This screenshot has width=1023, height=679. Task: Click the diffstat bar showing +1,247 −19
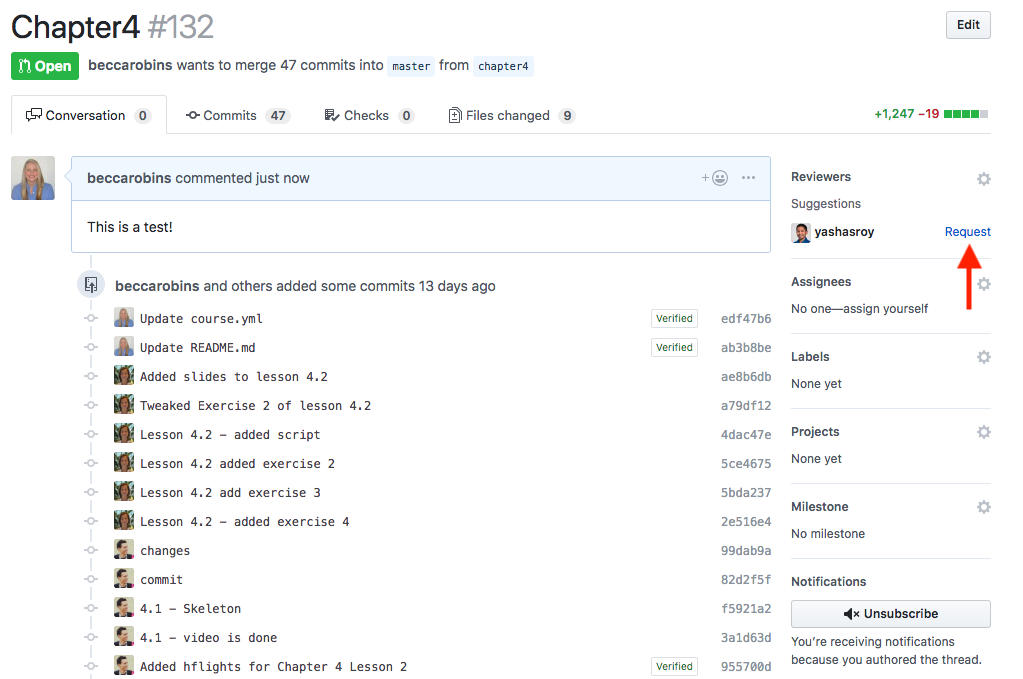[x=931, y=114]
